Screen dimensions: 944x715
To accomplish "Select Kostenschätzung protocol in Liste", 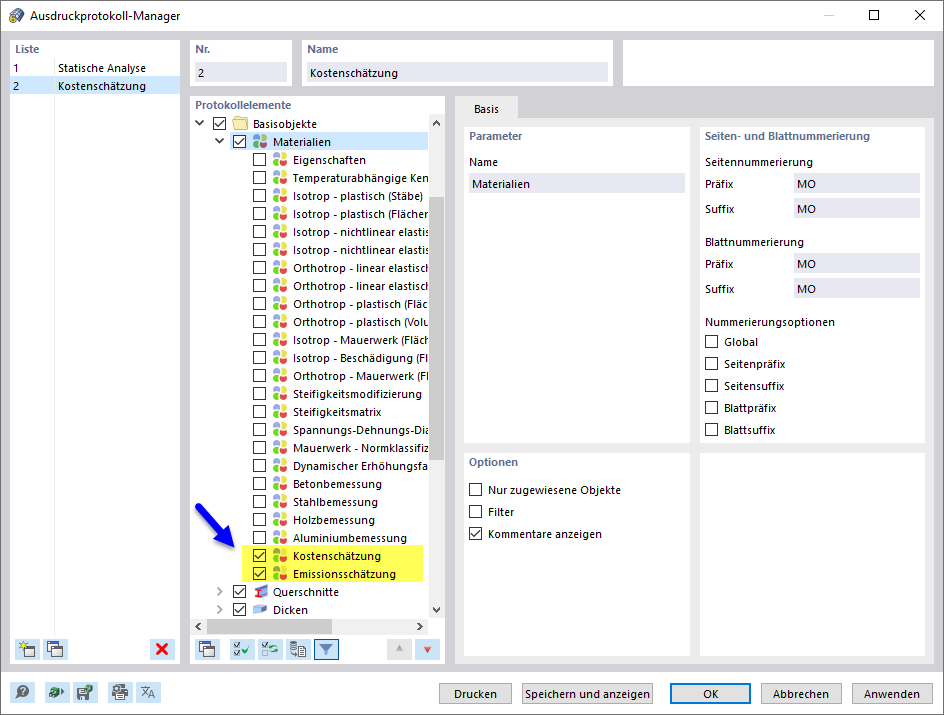I will click(95, 86).
